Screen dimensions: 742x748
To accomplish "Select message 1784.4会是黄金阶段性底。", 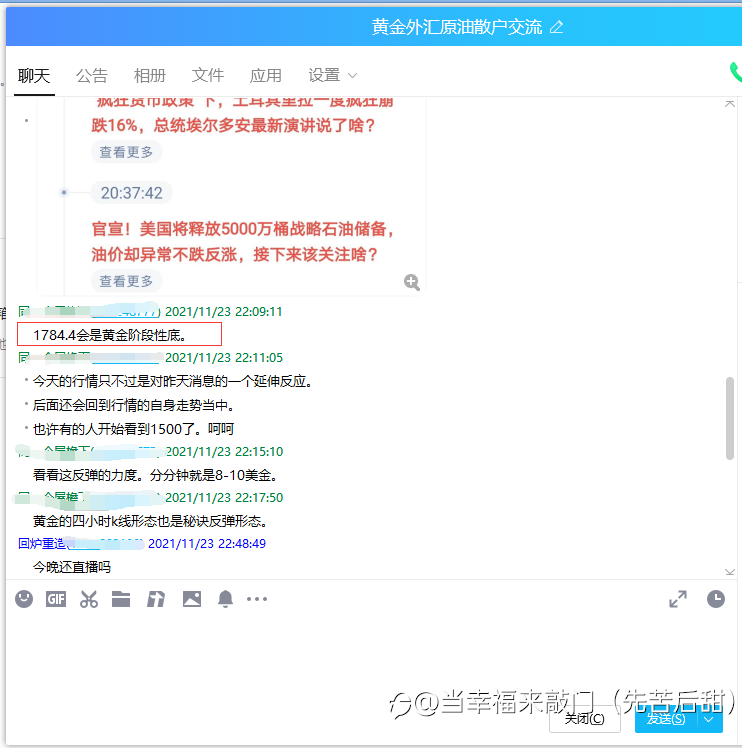I will click(x=110, y=335).
